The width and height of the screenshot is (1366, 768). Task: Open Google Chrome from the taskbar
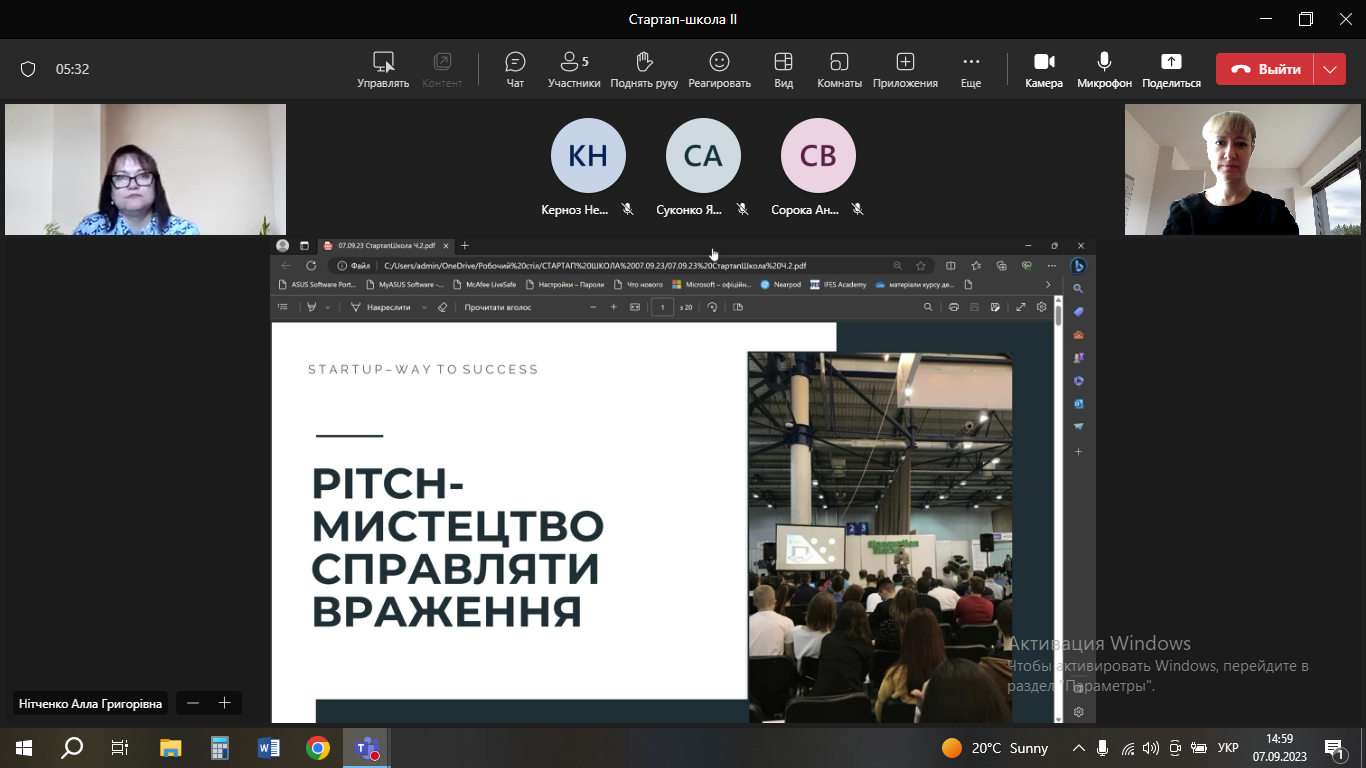pyautogui.click(x=318, y=748)
